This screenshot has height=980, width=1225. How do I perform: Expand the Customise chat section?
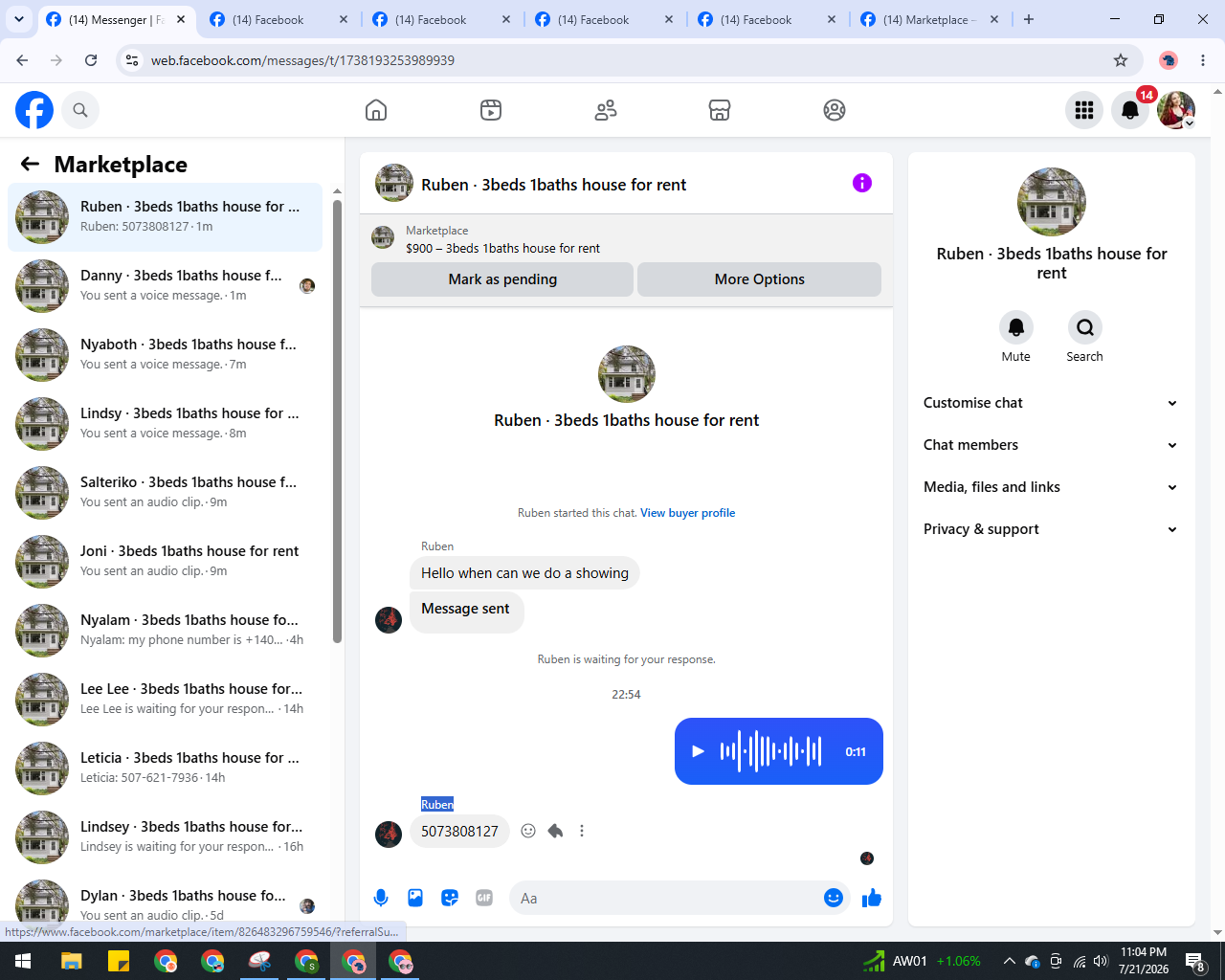pyautogui.click(x=1051, y=403)
